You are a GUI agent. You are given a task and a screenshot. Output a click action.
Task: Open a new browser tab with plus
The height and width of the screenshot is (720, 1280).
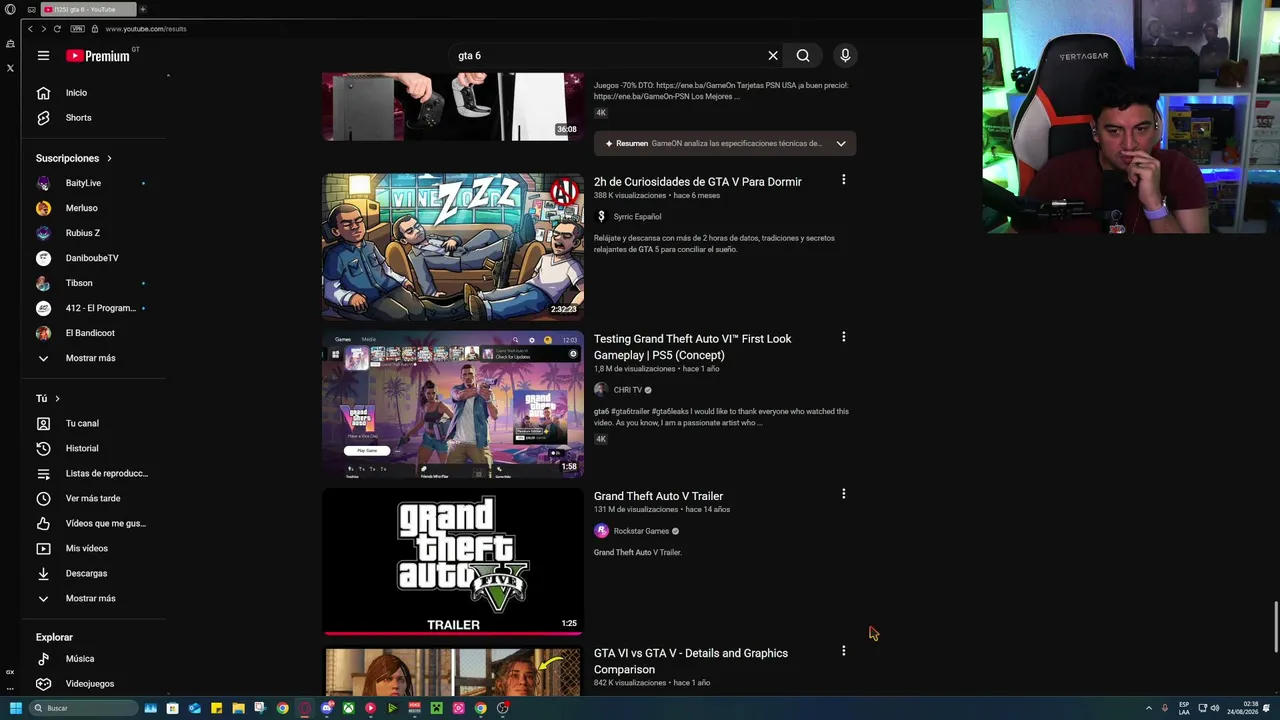tap(142, 9)
